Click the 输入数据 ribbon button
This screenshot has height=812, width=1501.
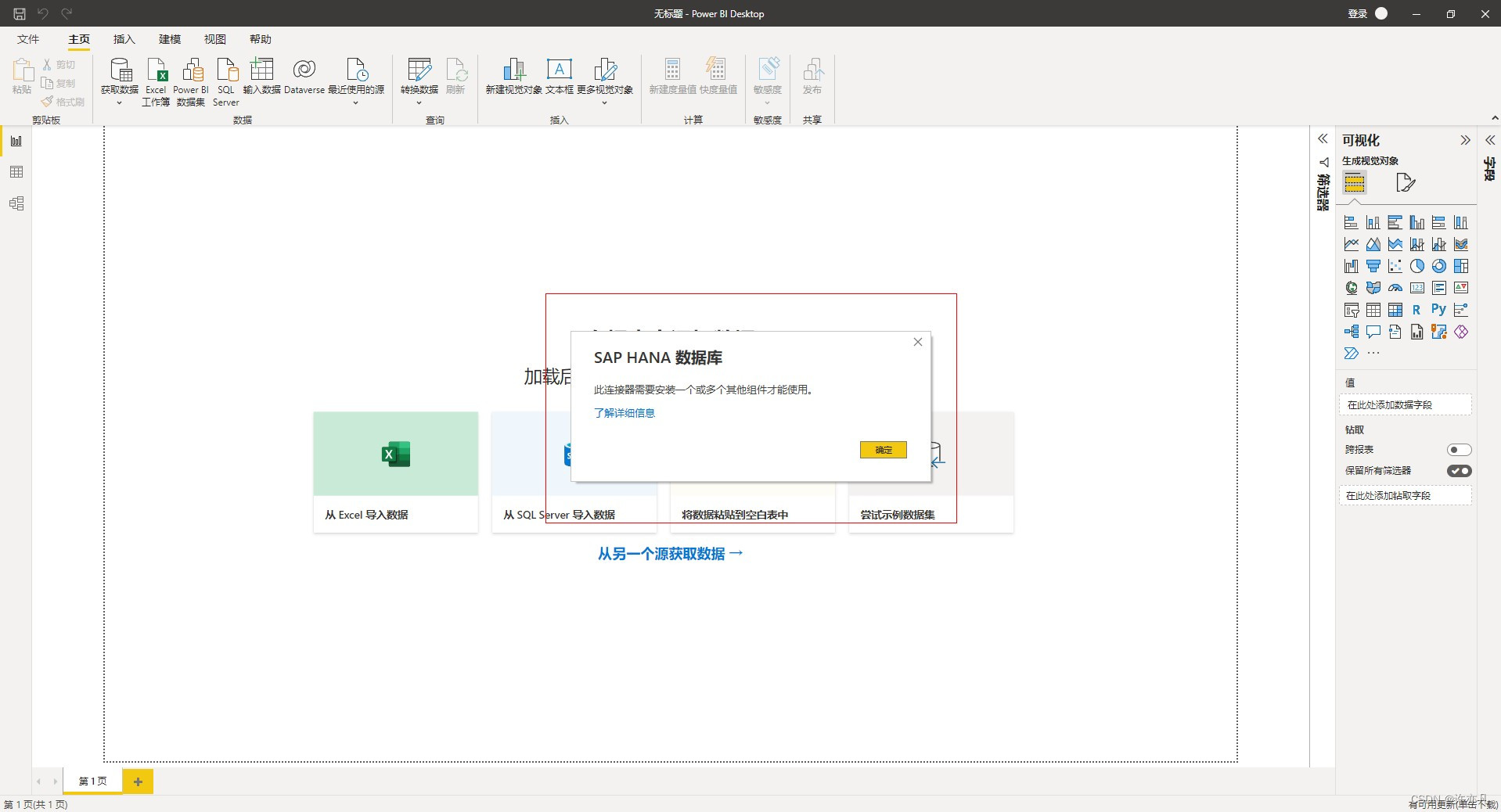coord(261,77)
